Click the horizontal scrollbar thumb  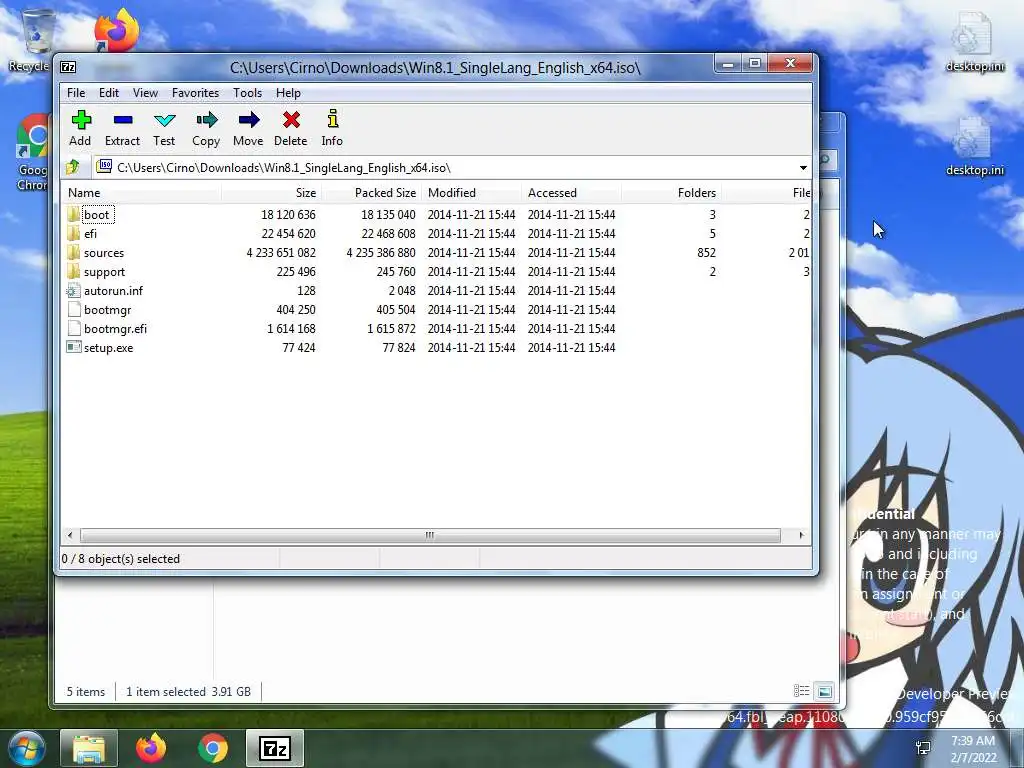430,535
